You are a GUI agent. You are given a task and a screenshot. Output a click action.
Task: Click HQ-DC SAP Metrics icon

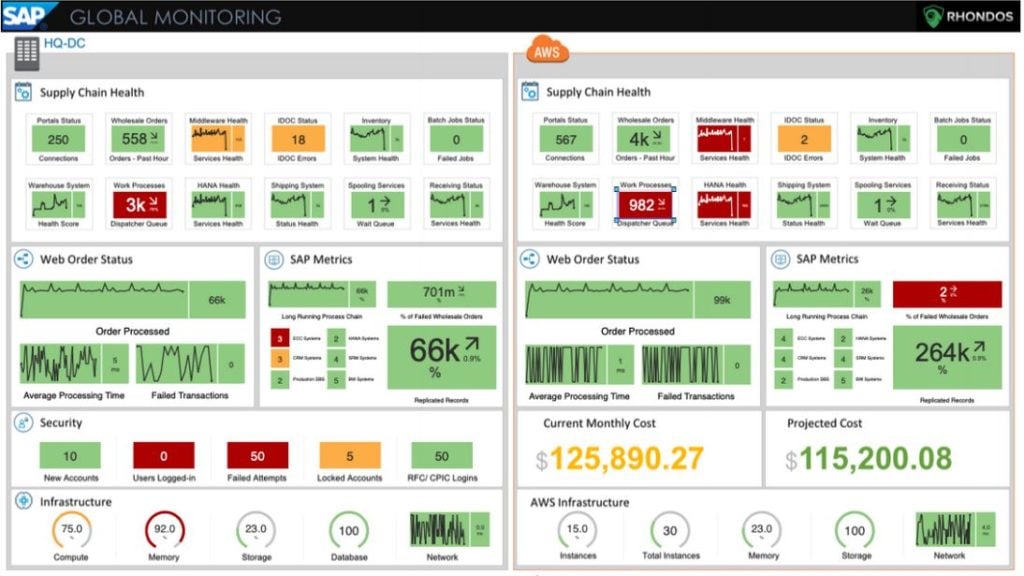274,259
